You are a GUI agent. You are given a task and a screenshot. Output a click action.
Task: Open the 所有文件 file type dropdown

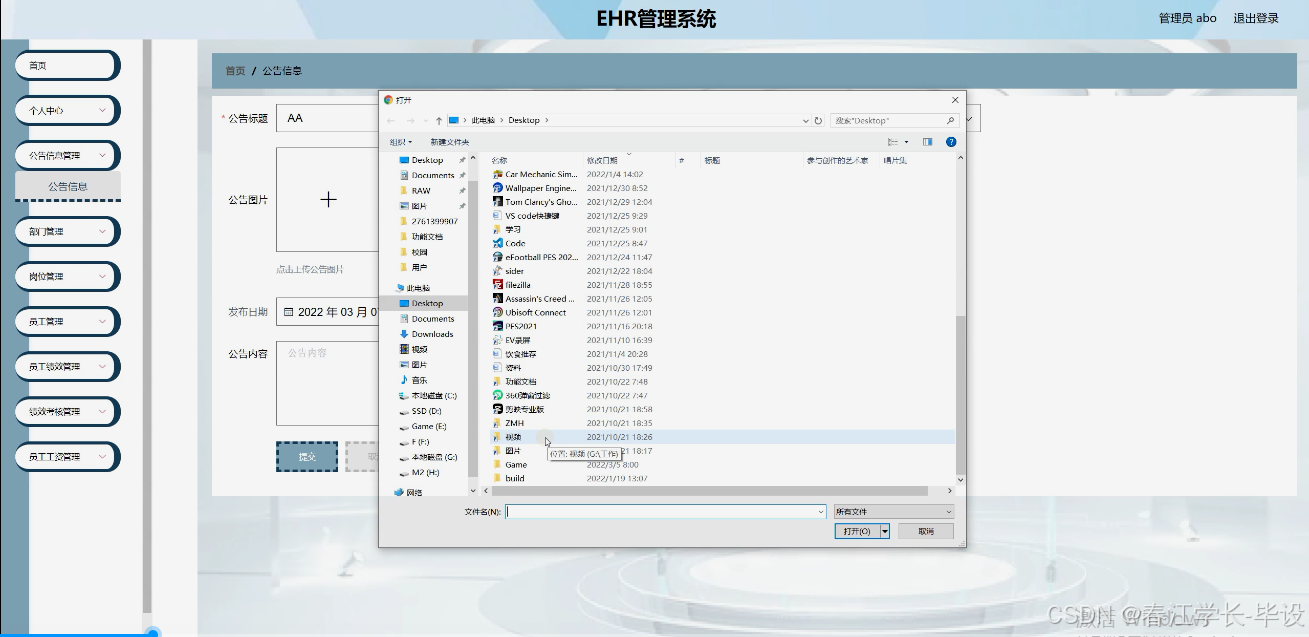[893, 512]
